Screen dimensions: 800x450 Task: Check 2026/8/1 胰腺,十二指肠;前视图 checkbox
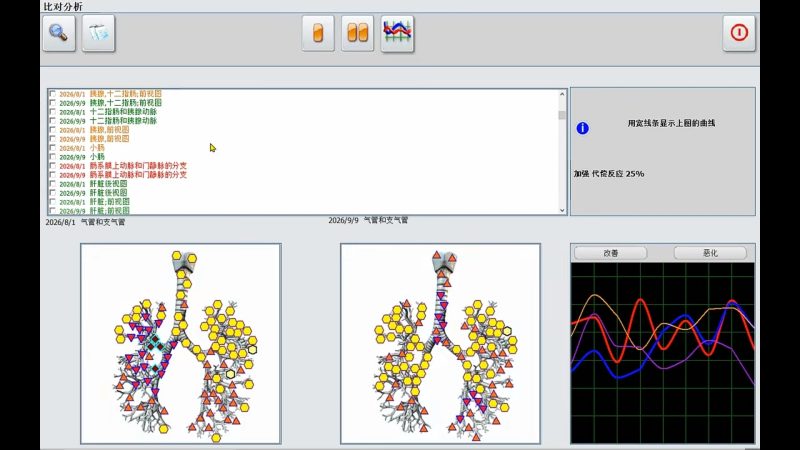53,94
